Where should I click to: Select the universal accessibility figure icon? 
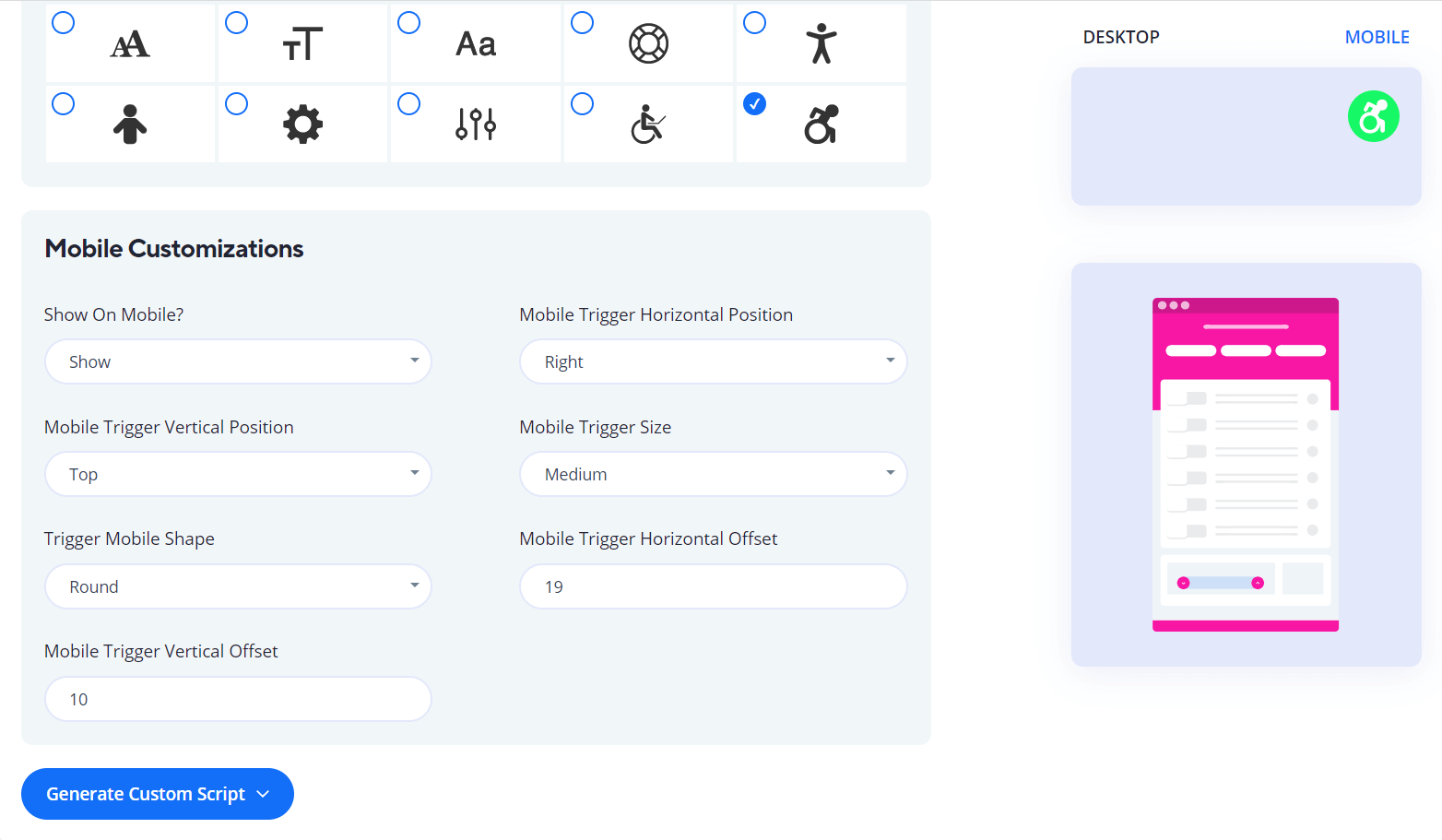click(x=821, y=44)
